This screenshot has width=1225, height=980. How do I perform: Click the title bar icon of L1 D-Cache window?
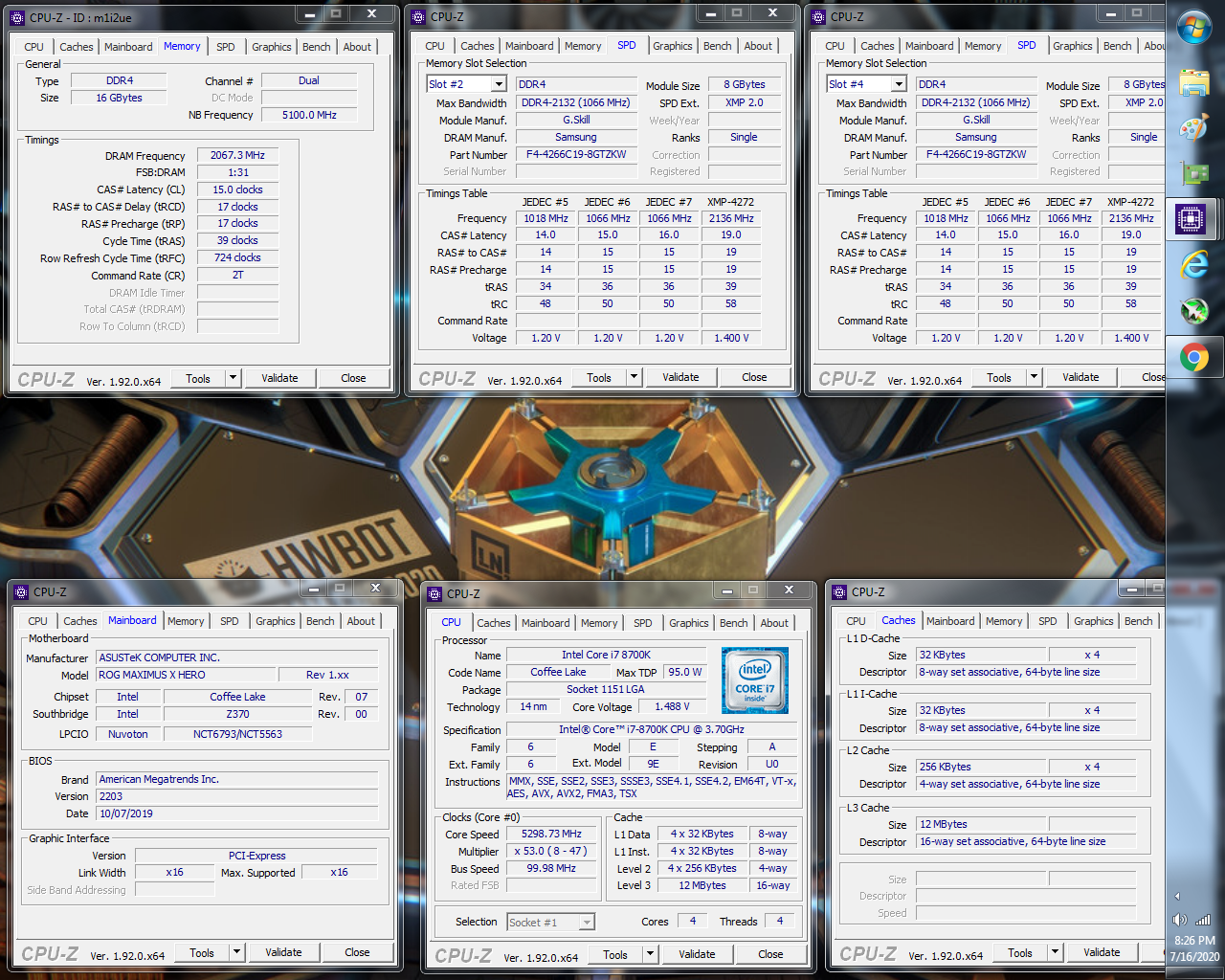[841, 592]
